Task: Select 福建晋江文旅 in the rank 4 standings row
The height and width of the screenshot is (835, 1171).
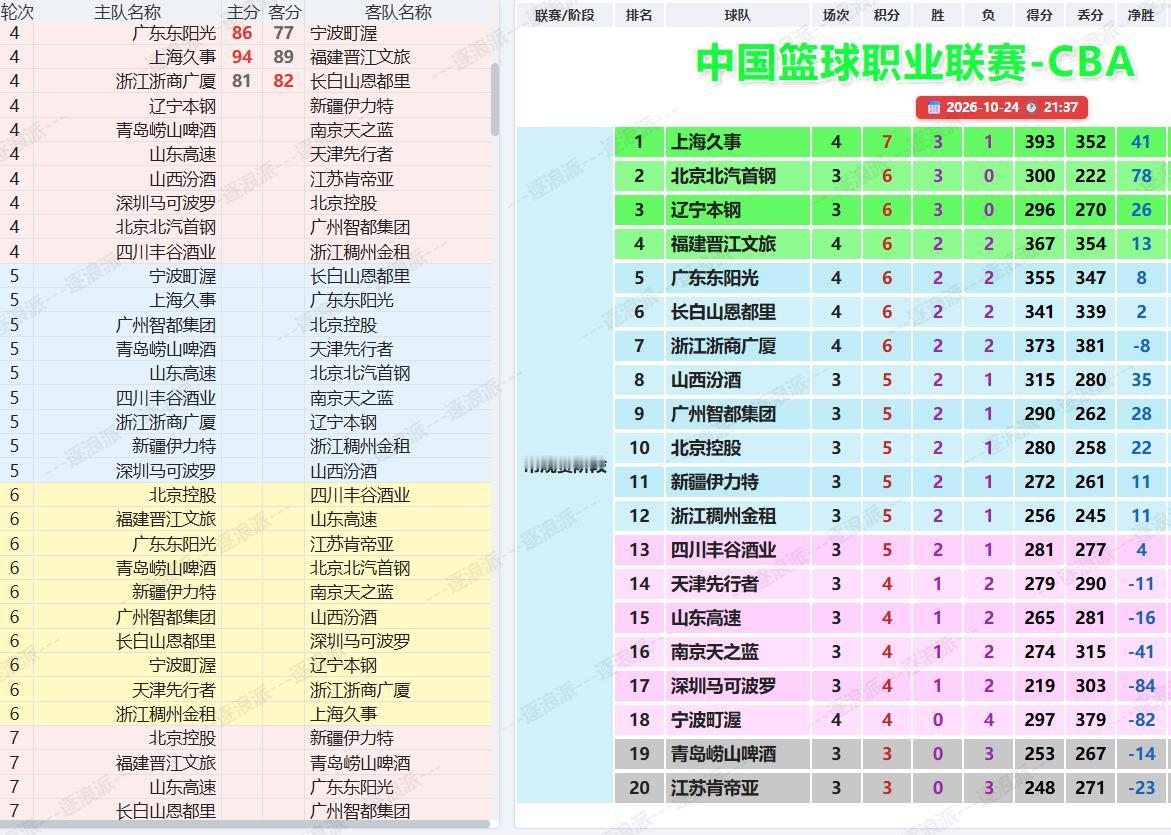Action: [x=723, y=244]
